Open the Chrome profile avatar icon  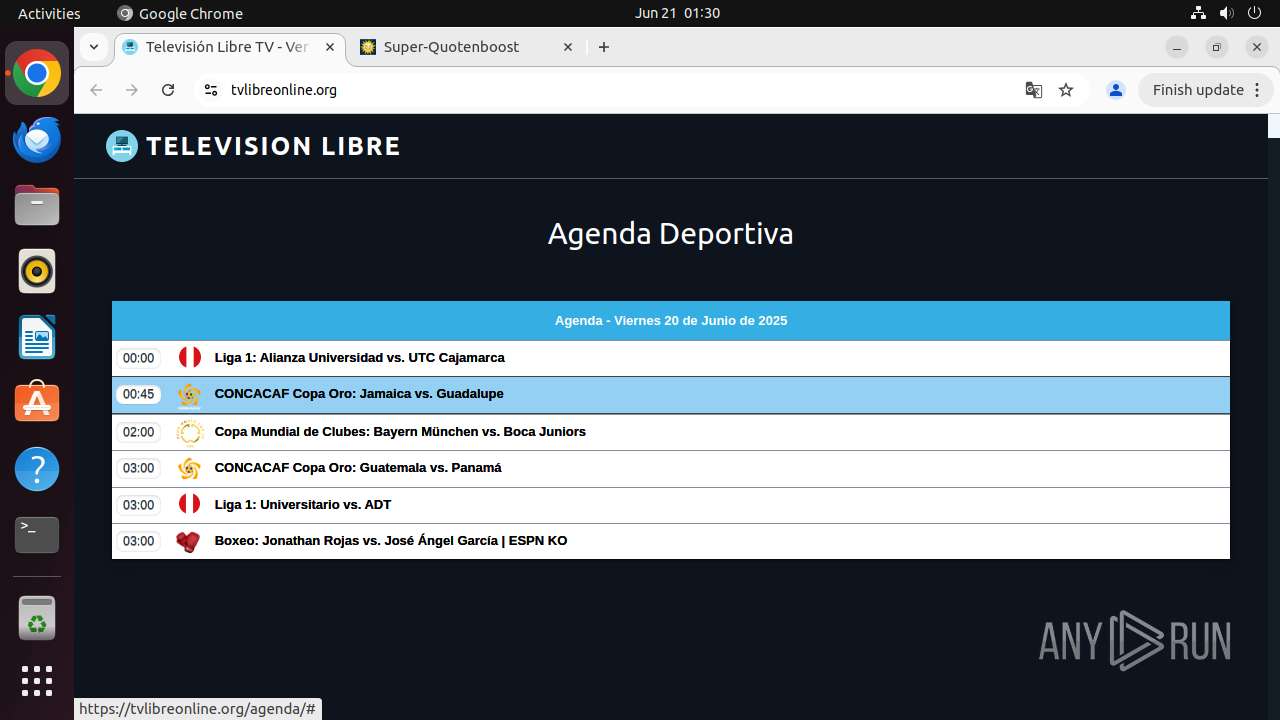coord(1116,90)
